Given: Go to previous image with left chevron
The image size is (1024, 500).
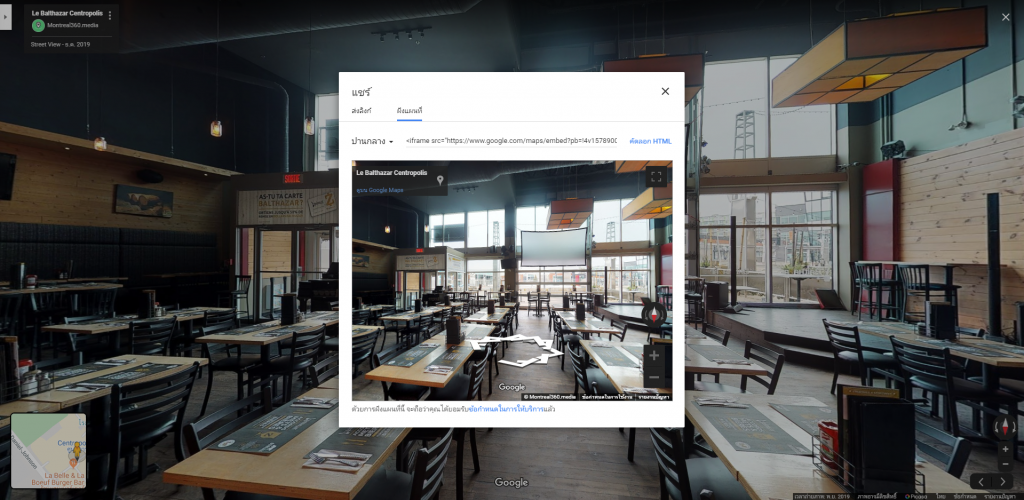Looking at the screenshot, I should point(981,482).
